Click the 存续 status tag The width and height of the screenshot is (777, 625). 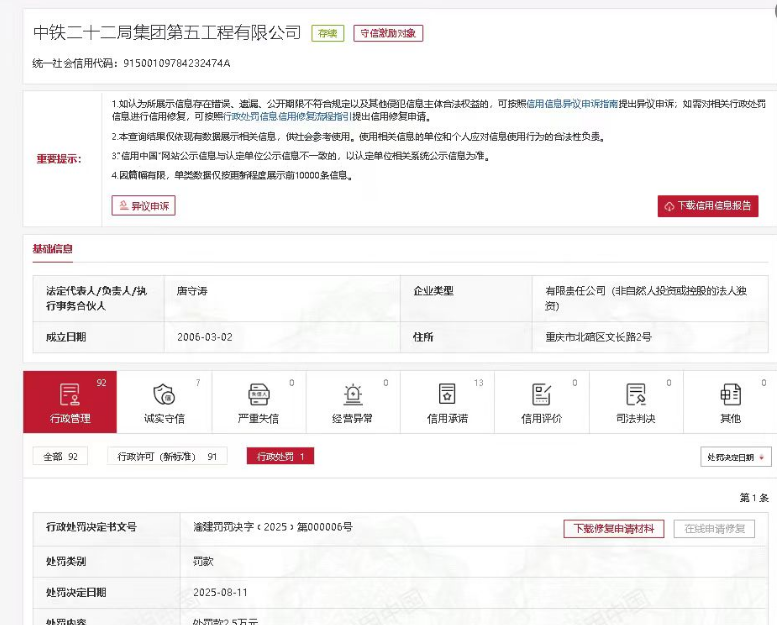tap(328, 33)
